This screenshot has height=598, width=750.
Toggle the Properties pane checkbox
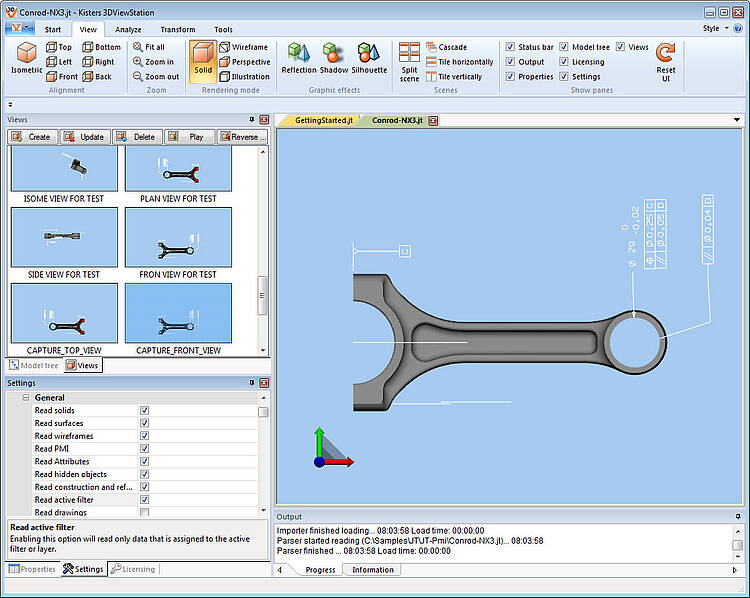pos(510,77)
